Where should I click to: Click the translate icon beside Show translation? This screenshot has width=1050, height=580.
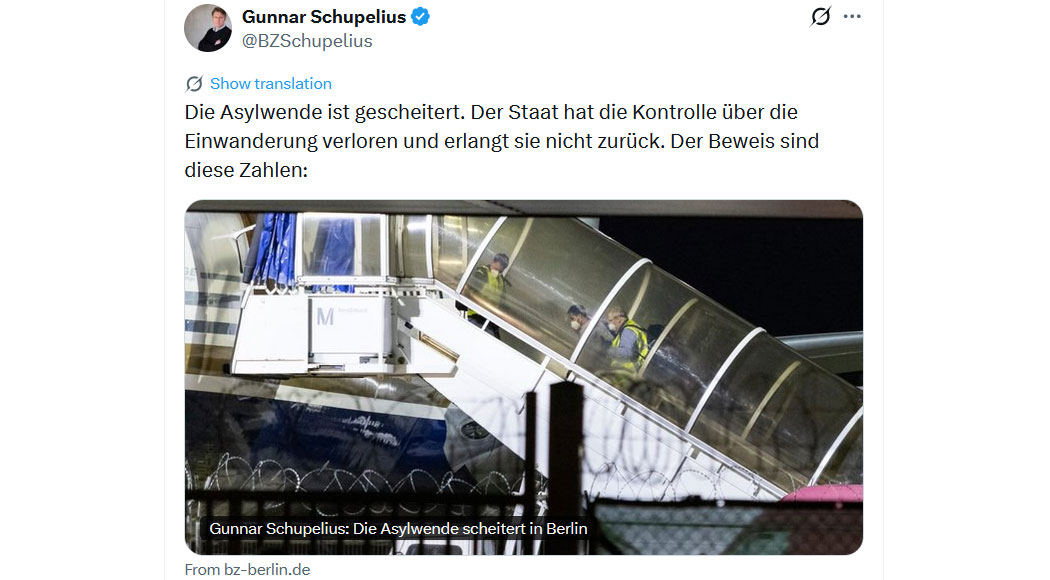click(194, 84)
